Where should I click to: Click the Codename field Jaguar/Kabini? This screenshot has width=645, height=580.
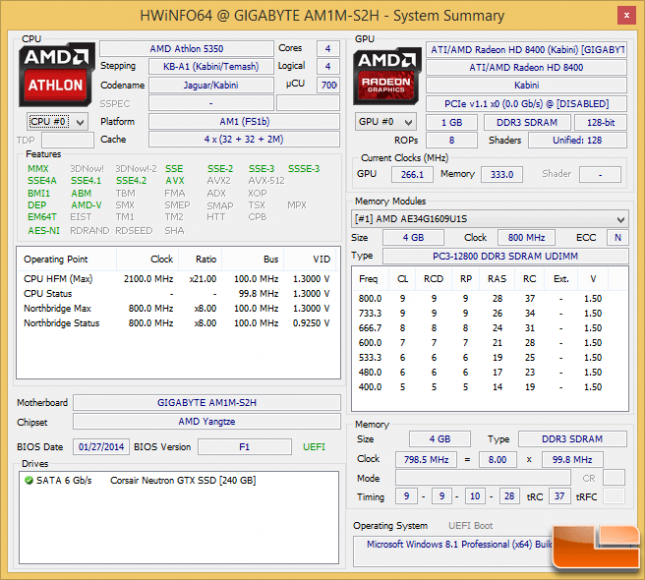[211, 85]
